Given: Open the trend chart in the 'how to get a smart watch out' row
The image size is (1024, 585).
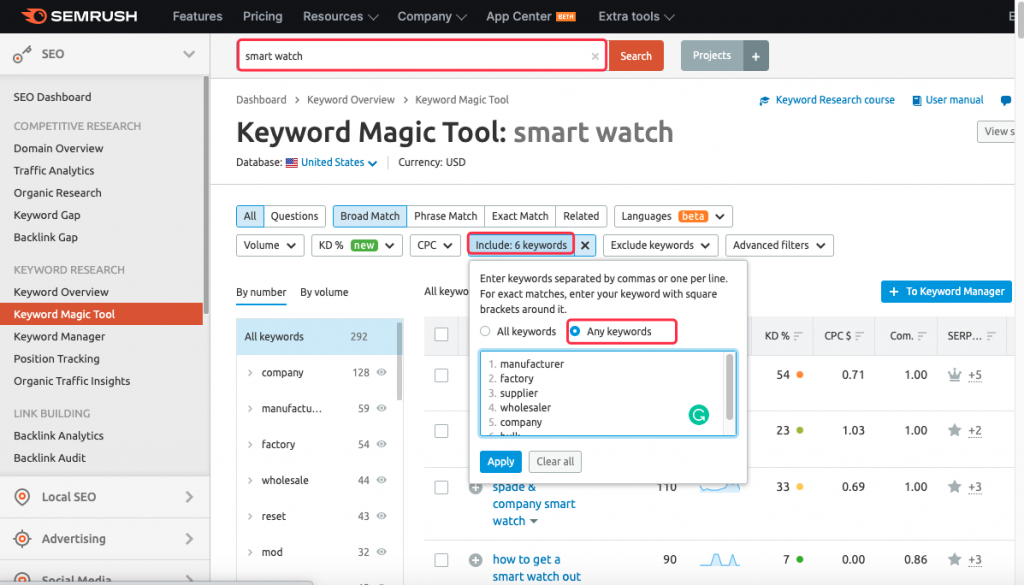Looking at the screenshot, I should point(720,560).
